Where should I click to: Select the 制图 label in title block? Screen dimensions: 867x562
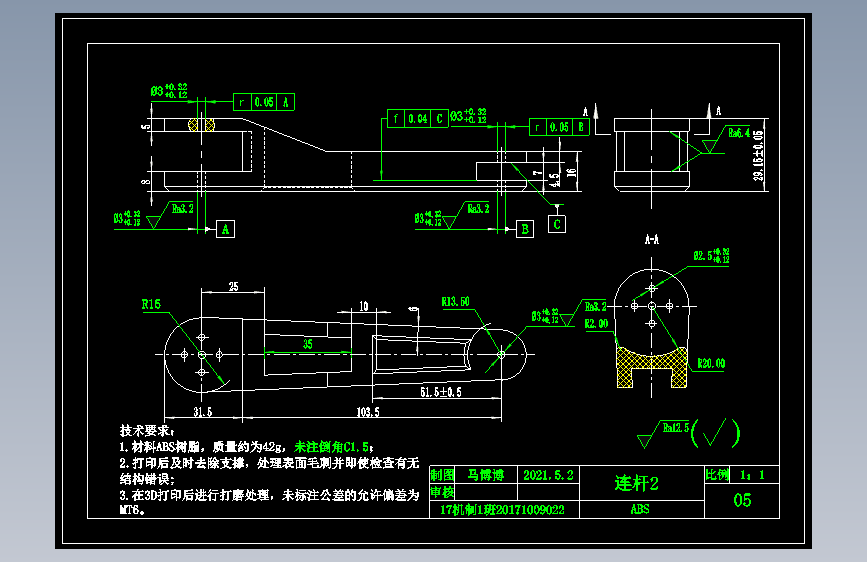pos(442,475)
